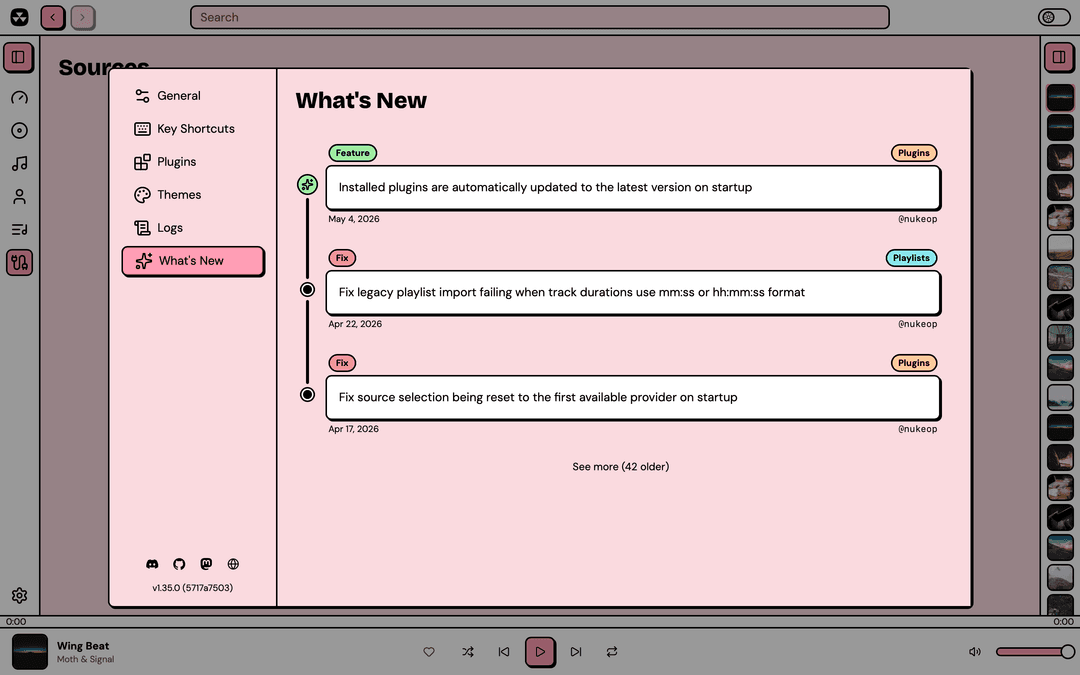Open the Discord link icon
This screenshot has height=675, width=1080.
pyautogui.click(x=152, y=564)
